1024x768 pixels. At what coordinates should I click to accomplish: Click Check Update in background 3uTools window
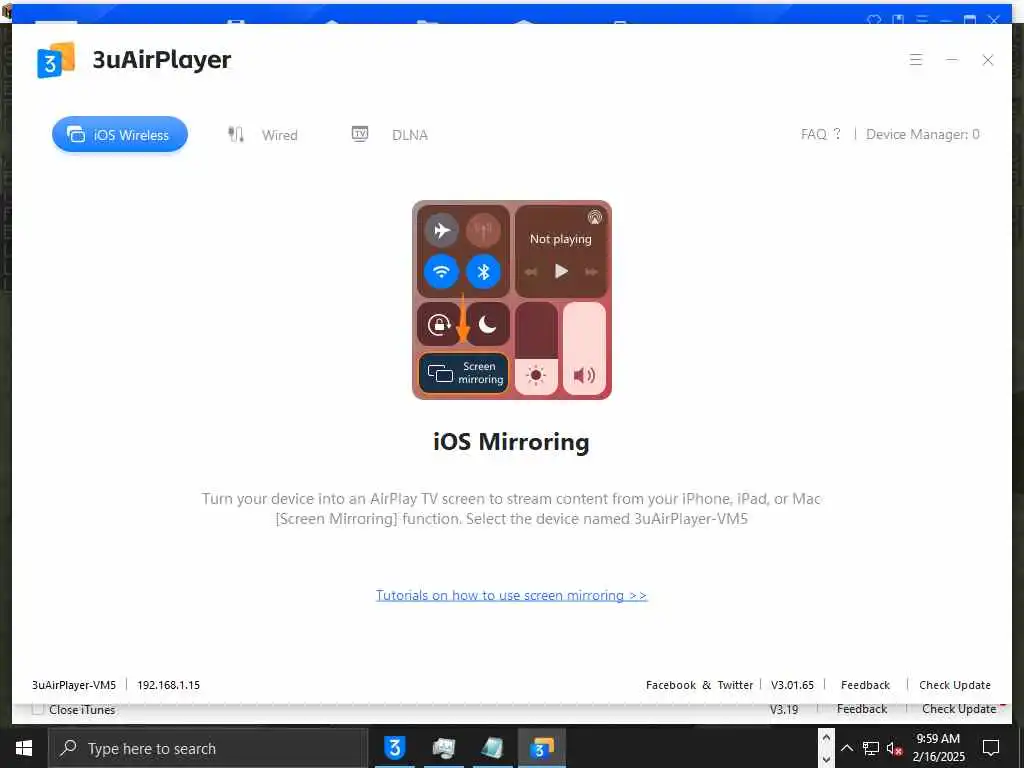tap(959, 709)
